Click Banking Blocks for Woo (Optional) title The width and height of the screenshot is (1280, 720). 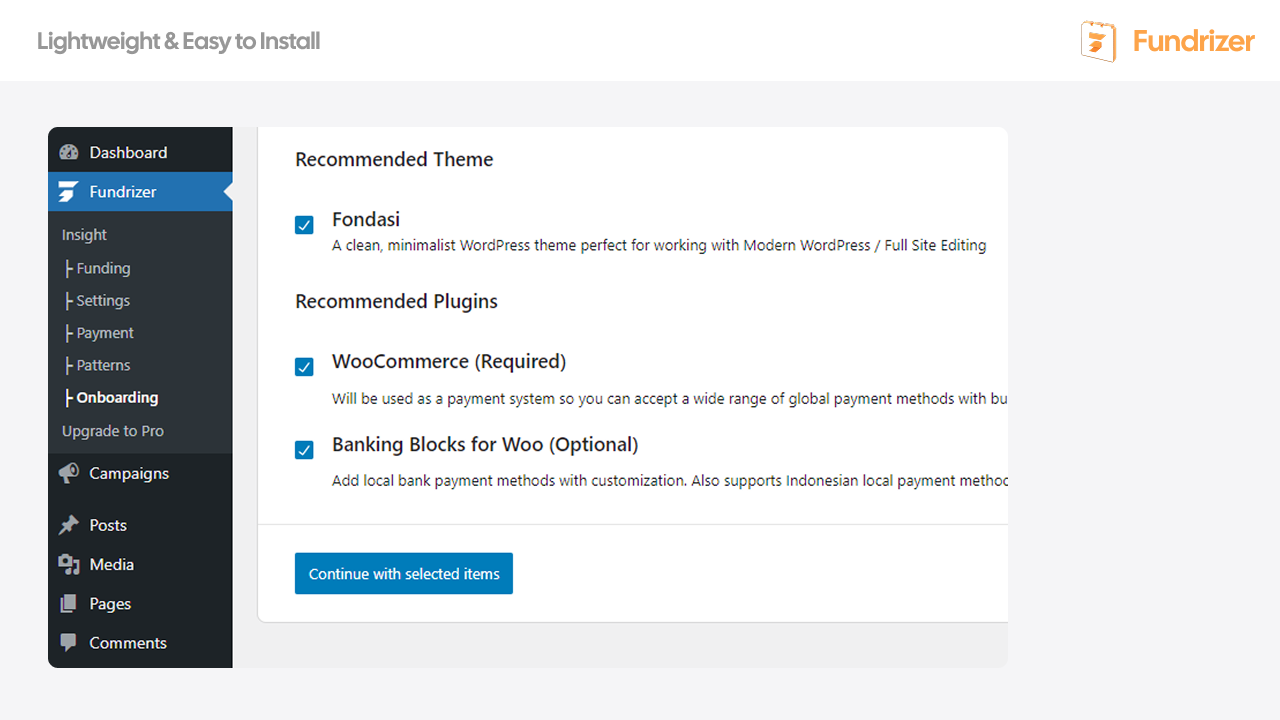[485, 444]
